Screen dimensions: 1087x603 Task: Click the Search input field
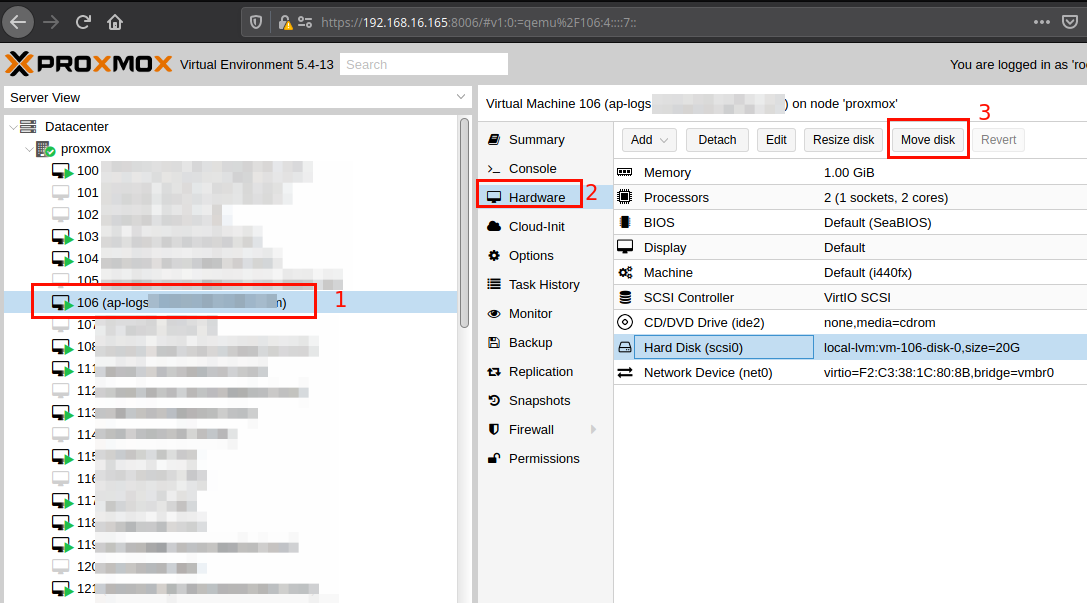tap(423, 64)
